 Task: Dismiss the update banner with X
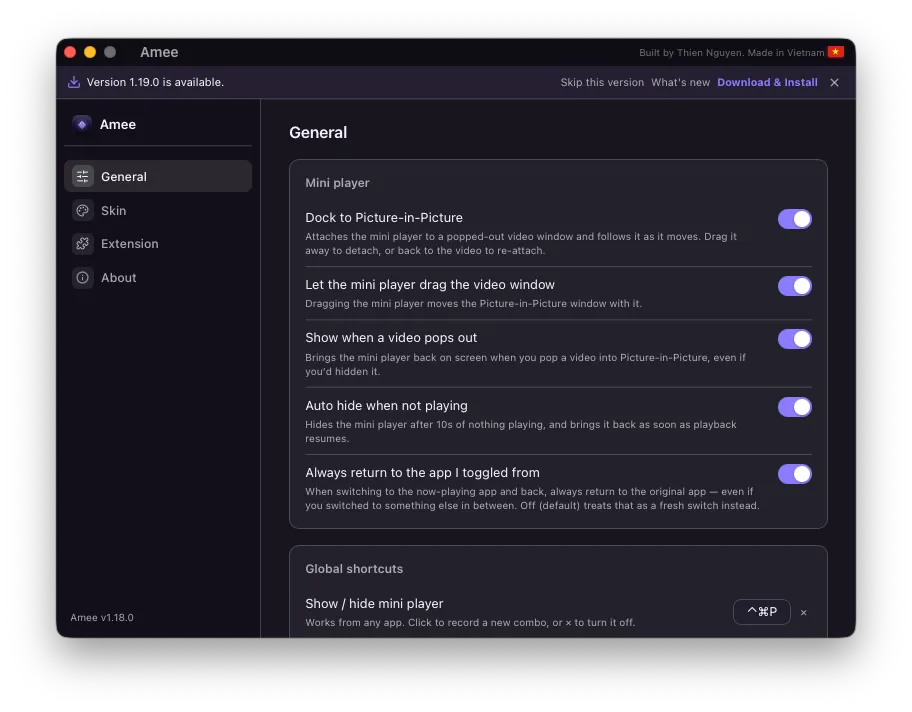[835, 83]
